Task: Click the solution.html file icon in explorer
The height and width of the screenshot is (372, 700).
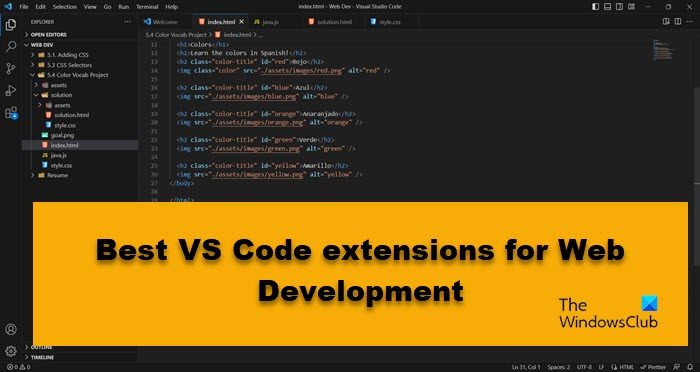Action: pyautogui.click(x=49, y=115)
